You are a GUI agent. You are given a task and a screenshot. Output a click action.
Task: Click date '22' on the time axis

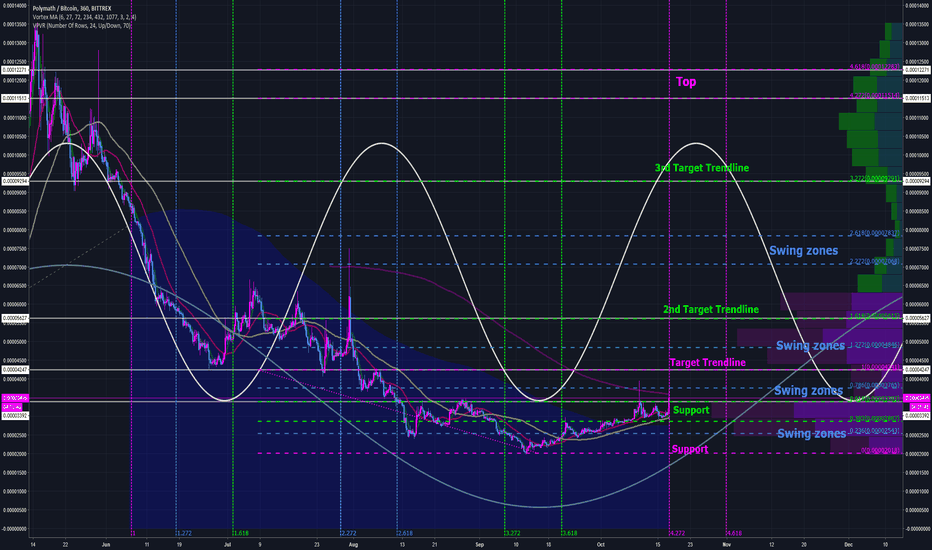coord(65,544)
